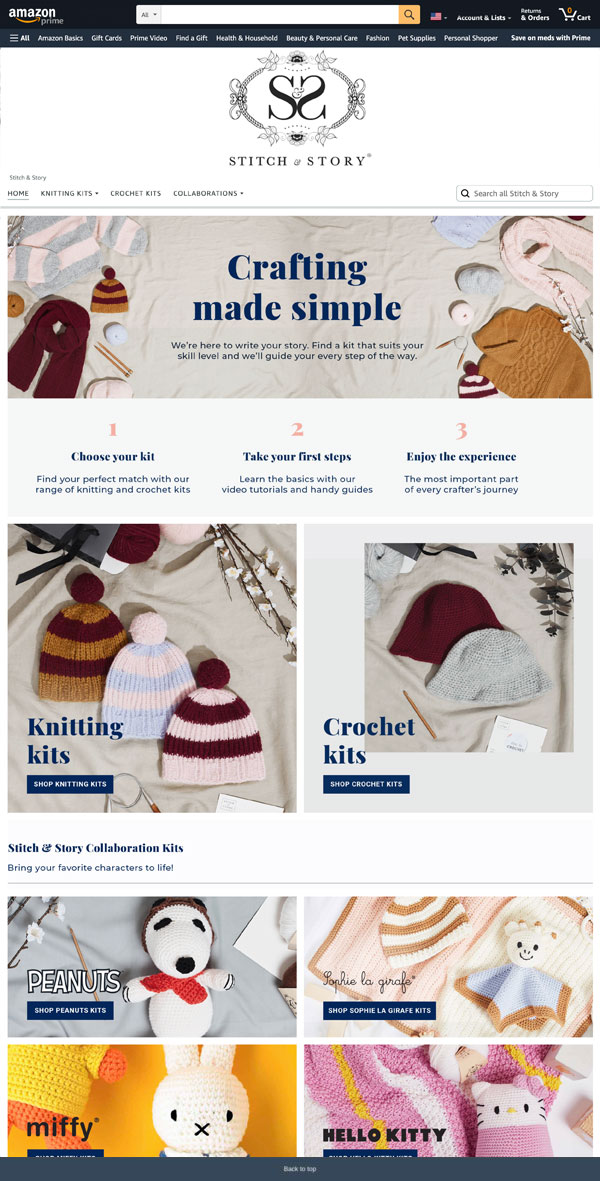This screenshot has height=1181, width=600.
Task: Click Shop Knitting Kits button
Action: [x=70, y=784]
